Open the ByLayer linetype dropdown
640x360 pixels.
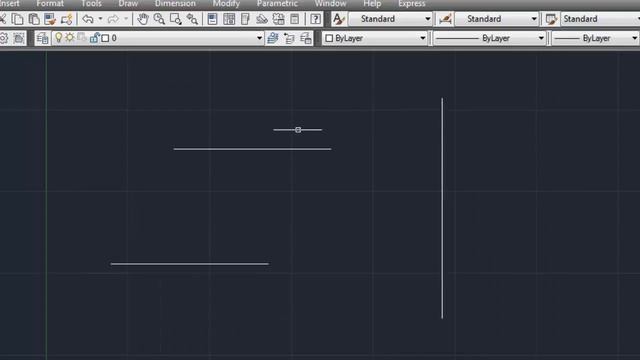489,38
